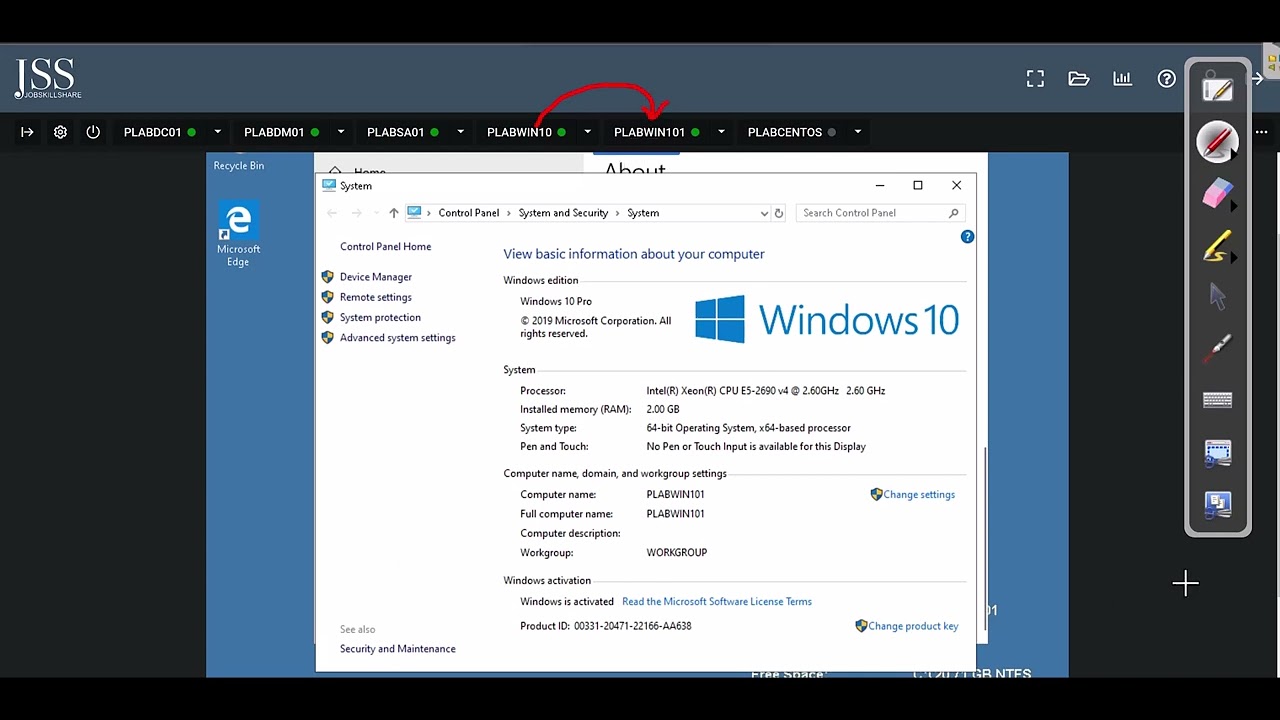Open Advanced system settings link
1280x720 pixels.
[398, 337]
